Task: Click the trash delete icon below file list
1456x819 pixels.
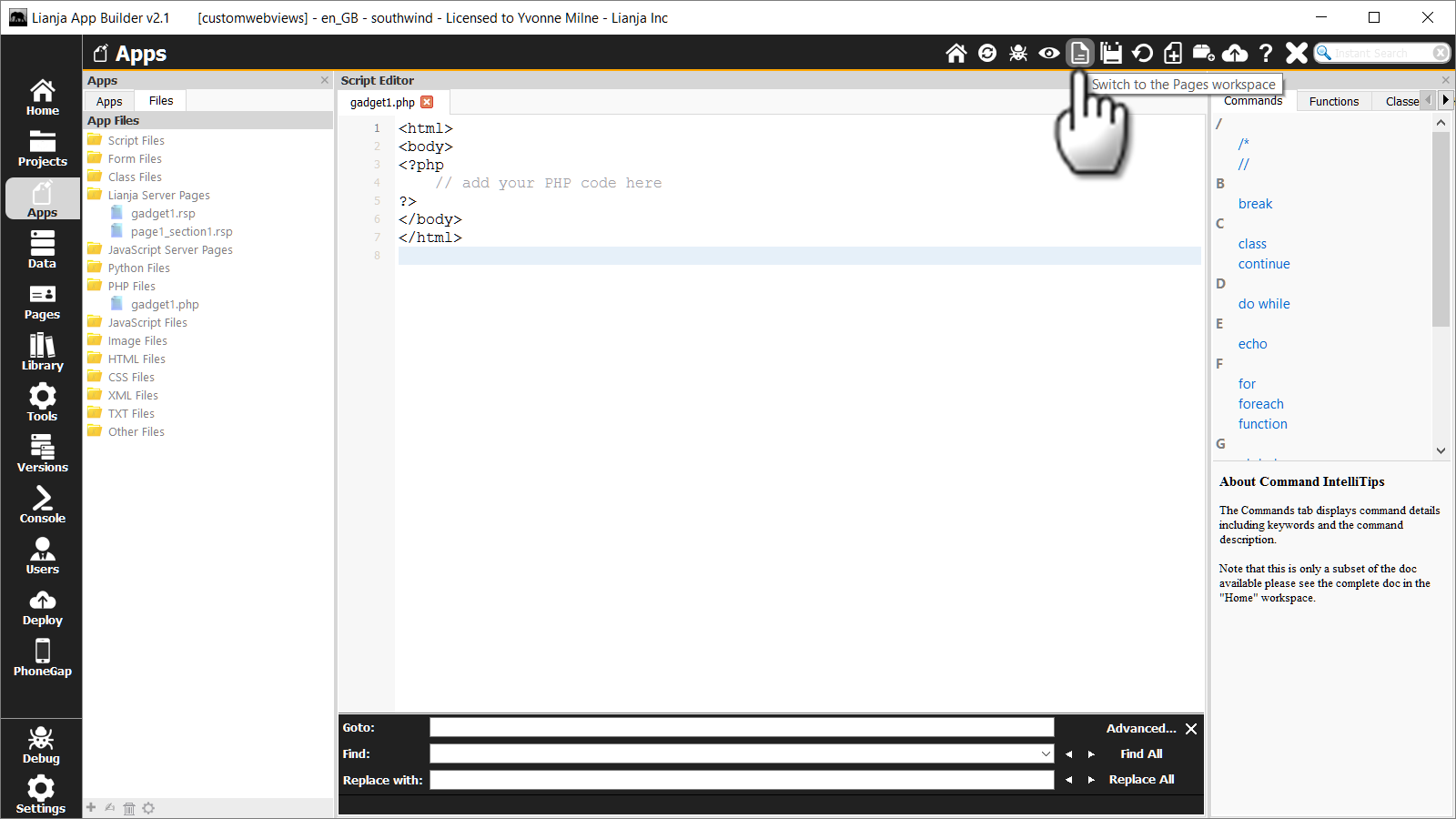Action: click(129, 808)
